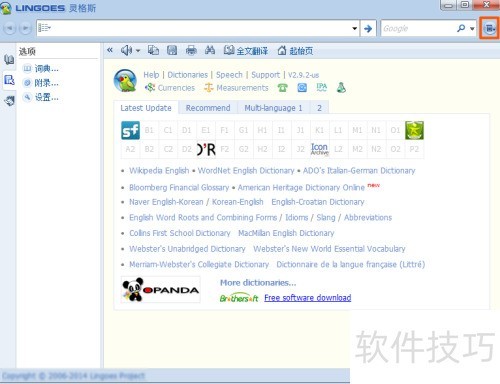This screenshot has width=500, height=384.
Task: Open the Google search engine dropdown arrow
Action: (x=472, y=29)
